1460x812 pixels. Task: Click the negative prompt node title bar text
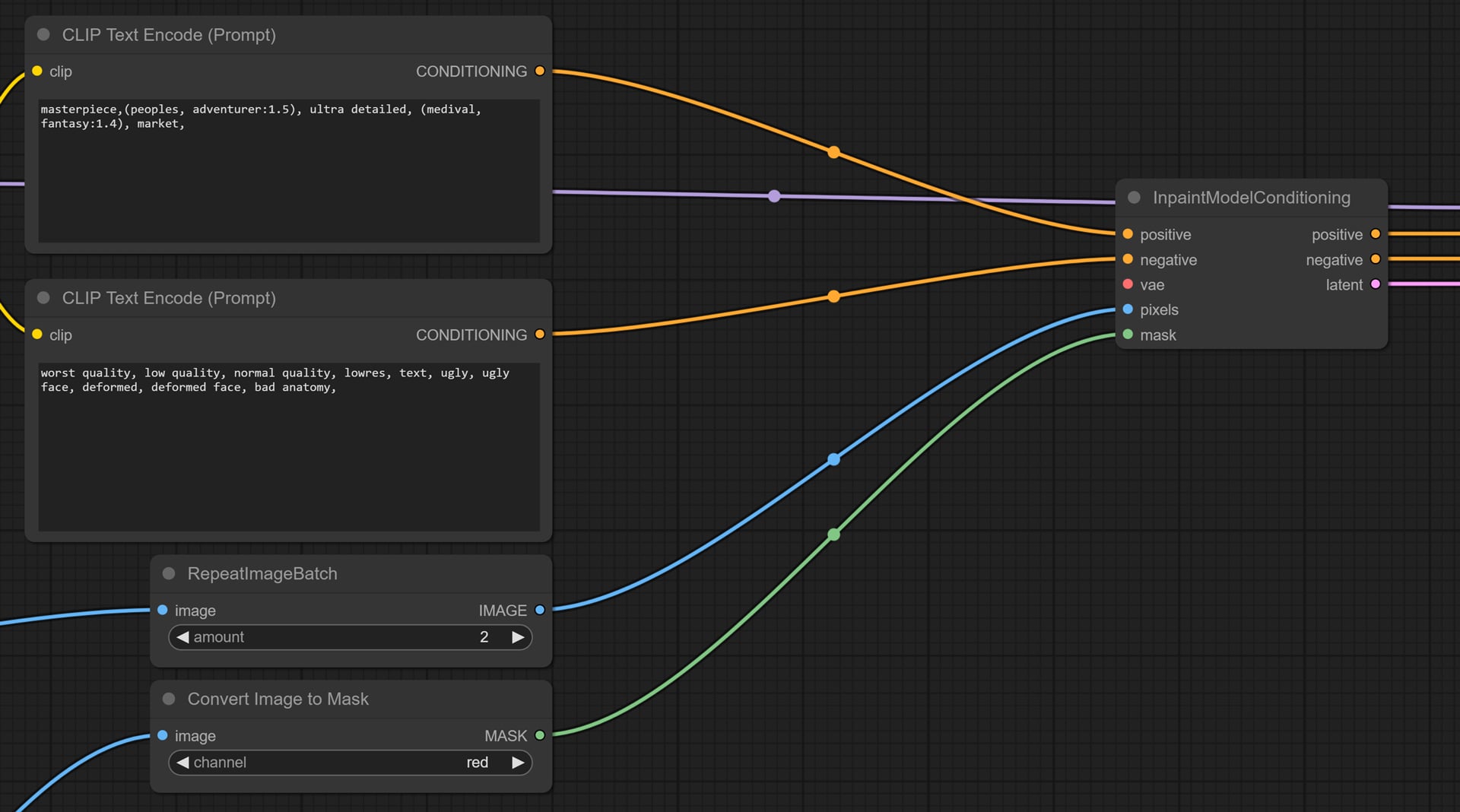tap(169, 298)
